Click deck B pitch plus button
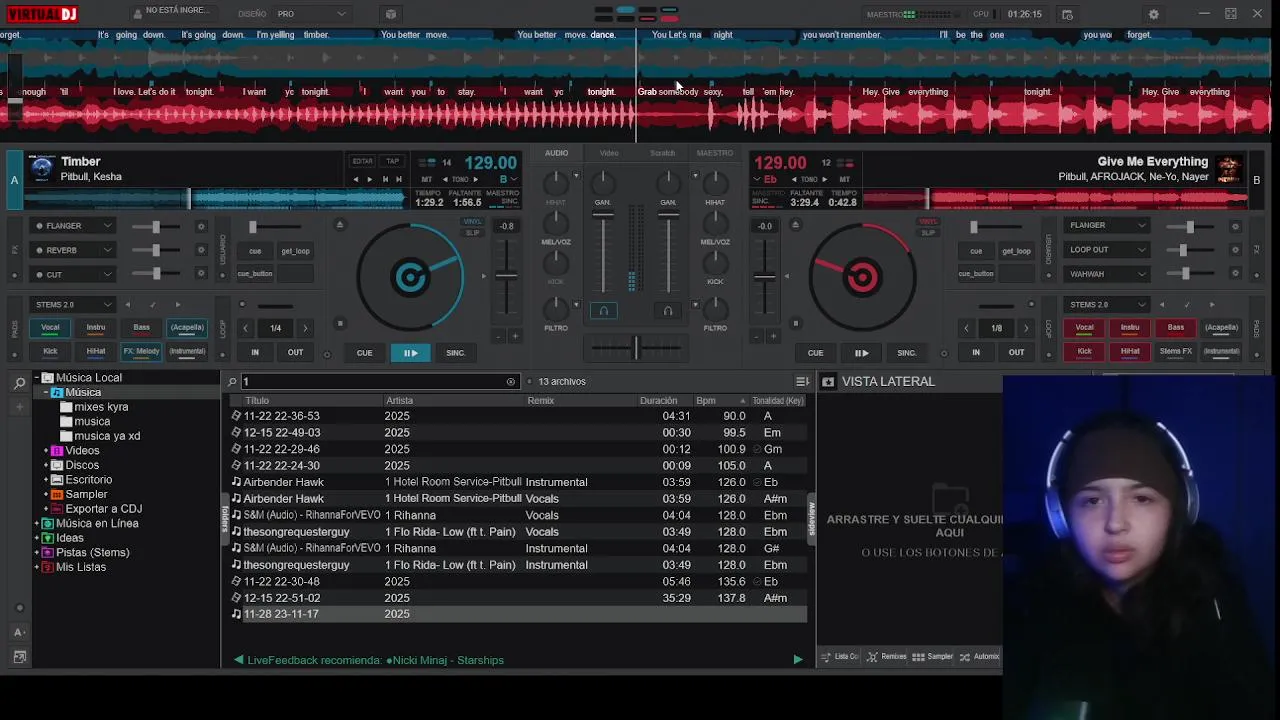1280x720 pixels. [773, 336]
